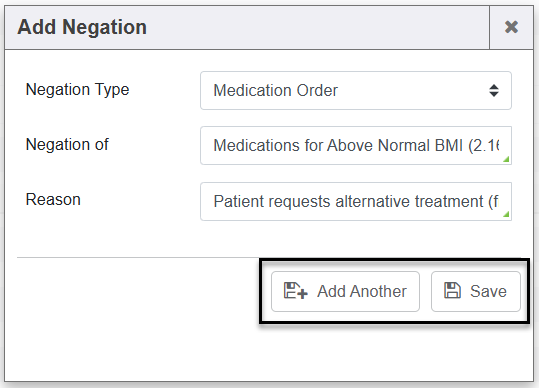The image size is (539, 388).
Task: Select the Medication Order text
Action: [276, 91]
